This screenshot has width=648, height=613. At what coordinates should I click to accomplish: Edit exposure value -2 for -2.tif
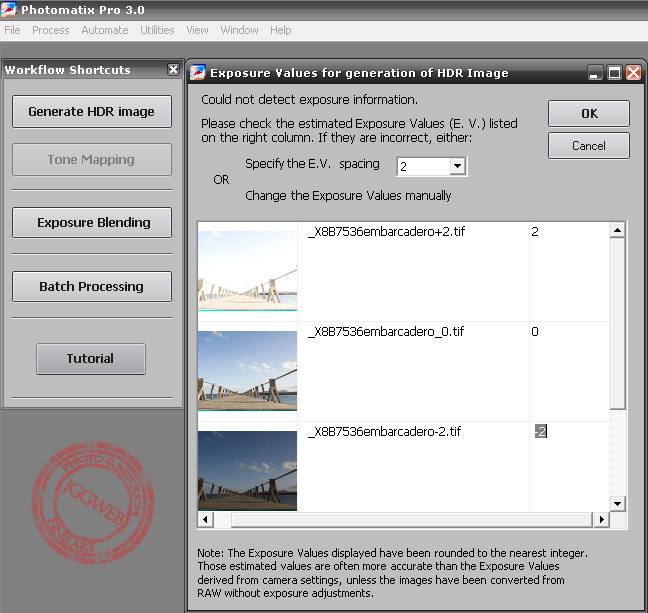(x=541, y=431)
